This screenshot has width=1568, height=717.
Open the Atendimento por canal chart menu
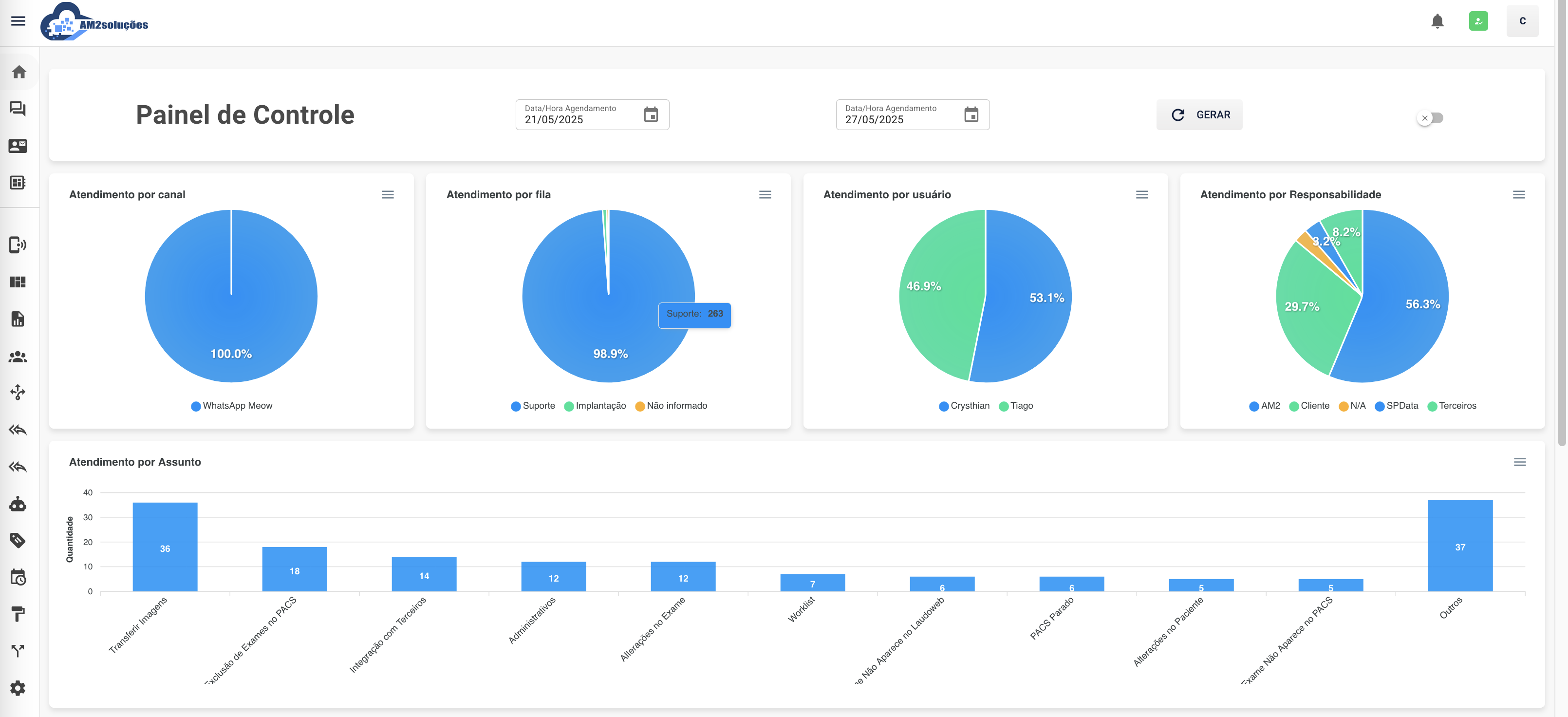pyautogui.click(x=388, y=195)
